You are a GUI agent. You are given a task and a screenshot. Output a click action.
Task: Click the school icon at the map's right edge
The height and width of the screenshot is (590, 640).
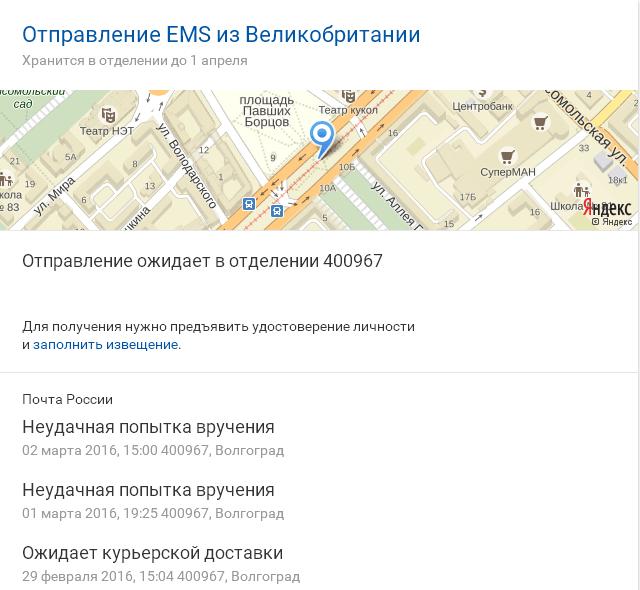pyautogui.click(x=581, y=190)
